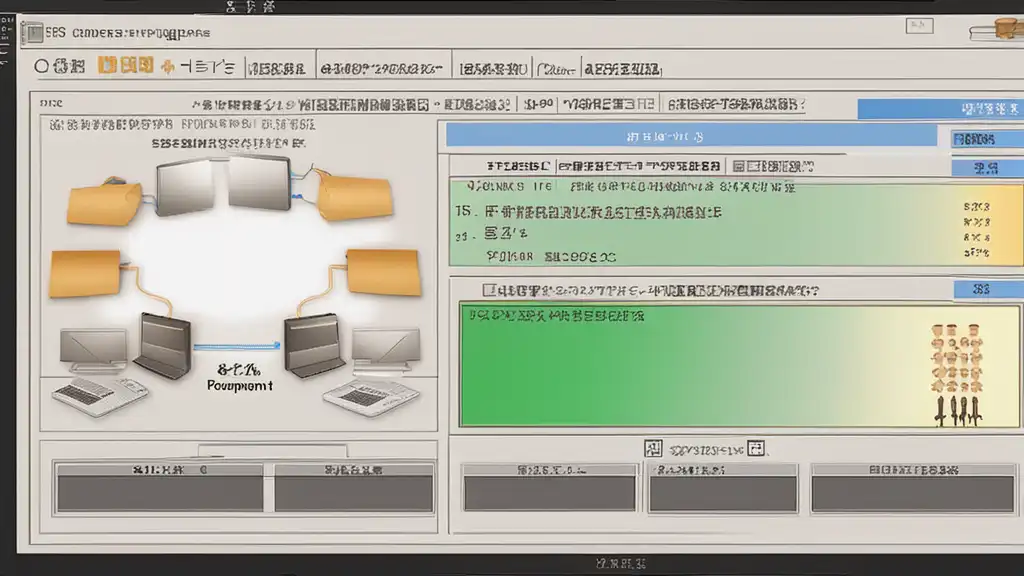1024x576 pixels.
Task: Click the left gray desktop computer in diagram
Action: click(93, 351)
